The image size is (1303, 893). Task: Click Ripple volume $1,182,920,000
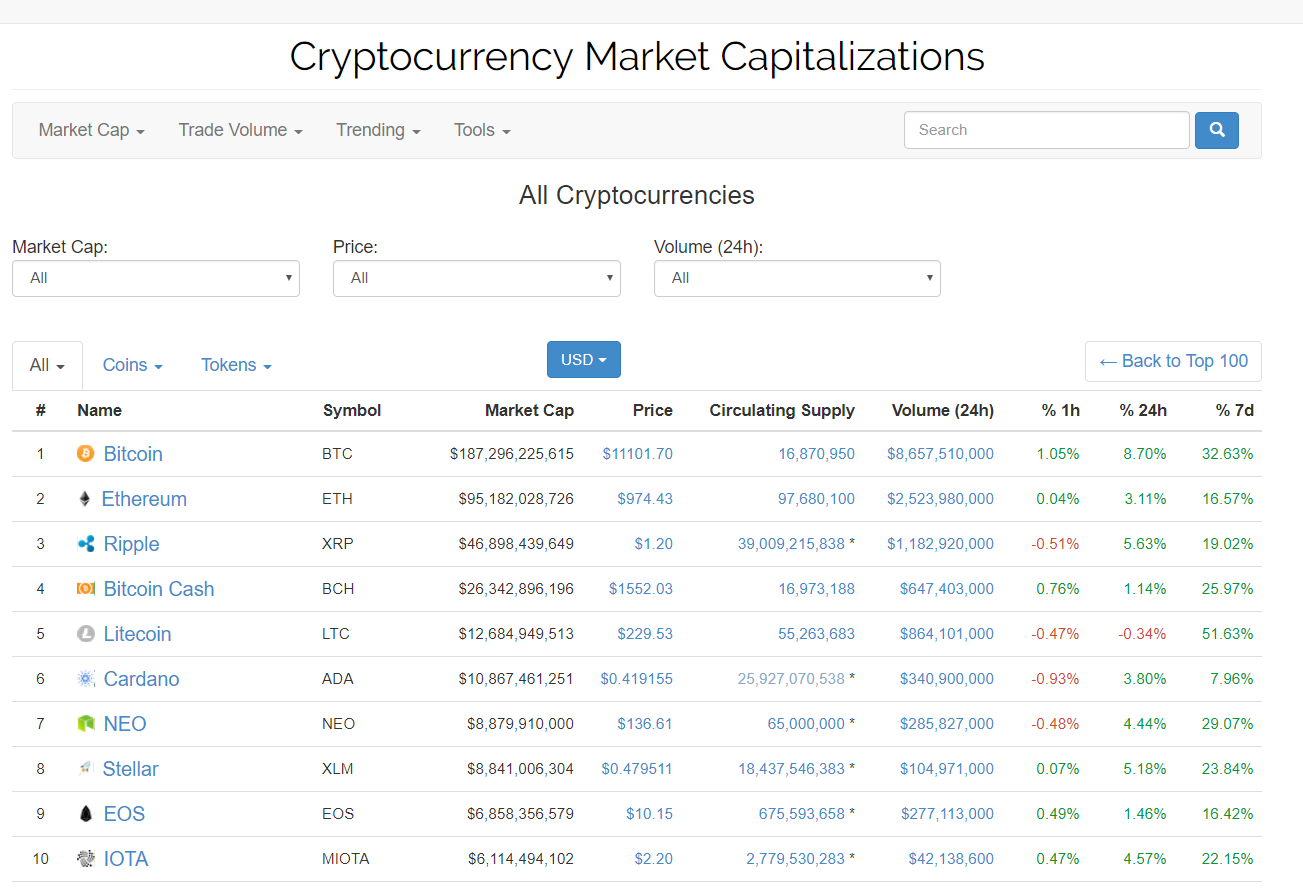pyautogui.click(x=941, y=544)
